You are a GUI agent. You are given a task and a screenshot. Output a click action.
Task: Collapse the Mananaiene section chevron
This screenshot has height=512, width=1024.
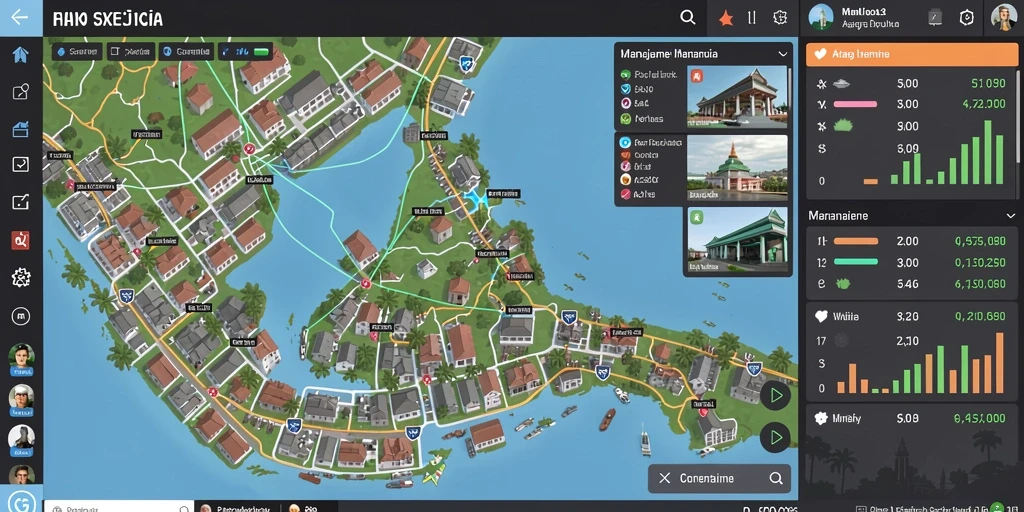[x=1010, y=215]
